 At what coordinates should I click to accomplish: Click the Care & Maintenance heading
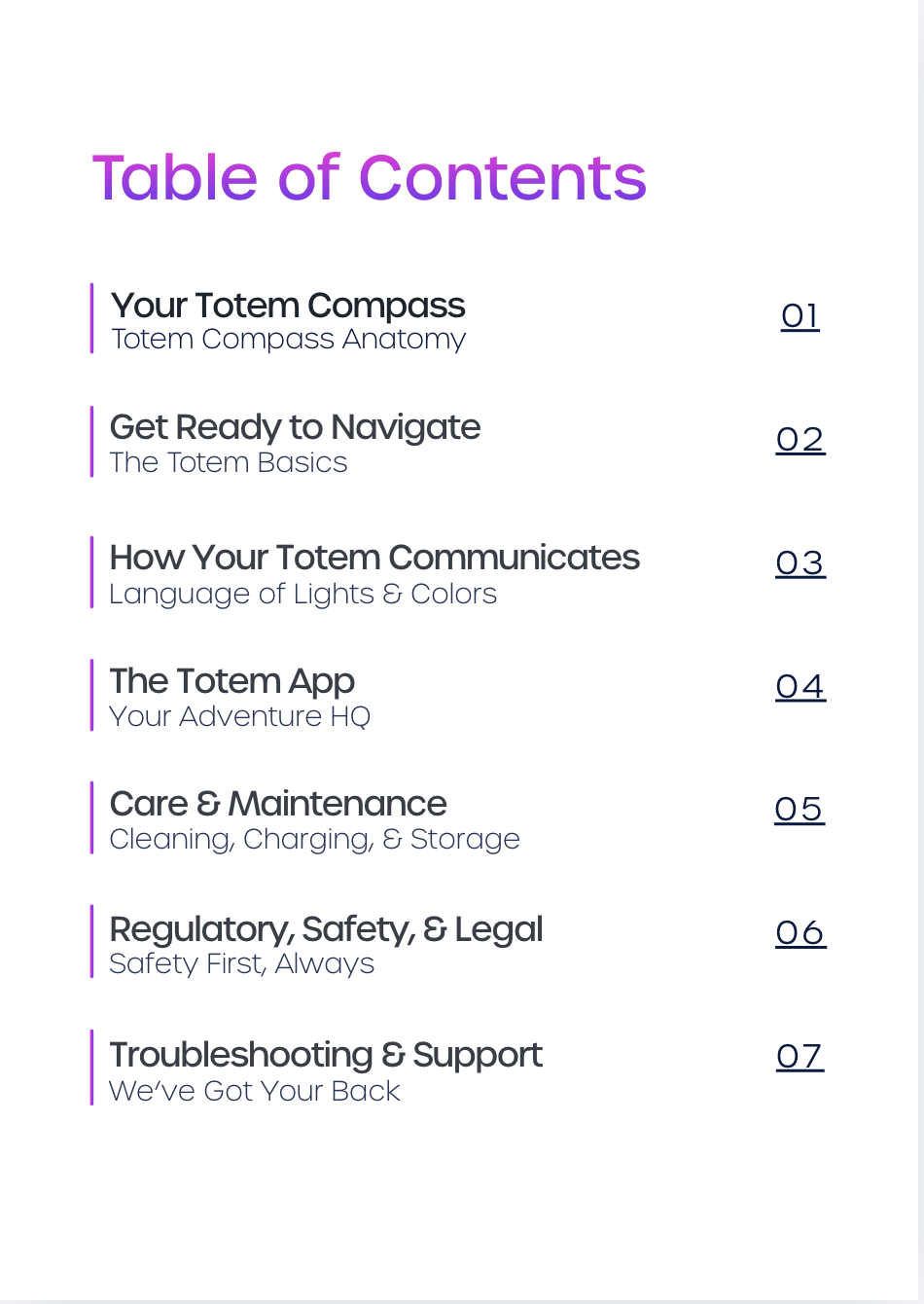coord(278,804)
